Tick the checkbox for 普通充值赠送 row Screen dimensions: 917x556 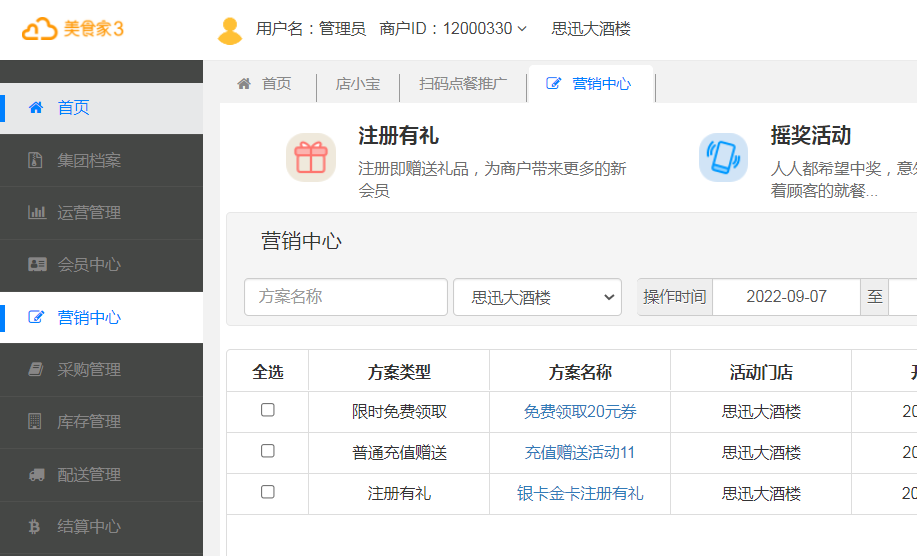(x=267, y=451)
